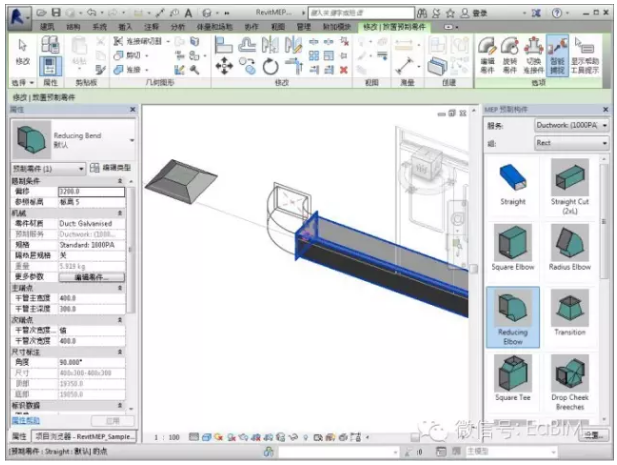This screenshot has width=617, height=465.
Task: Open the 管理 ribbon tab
Action: (x=303, y=27)
